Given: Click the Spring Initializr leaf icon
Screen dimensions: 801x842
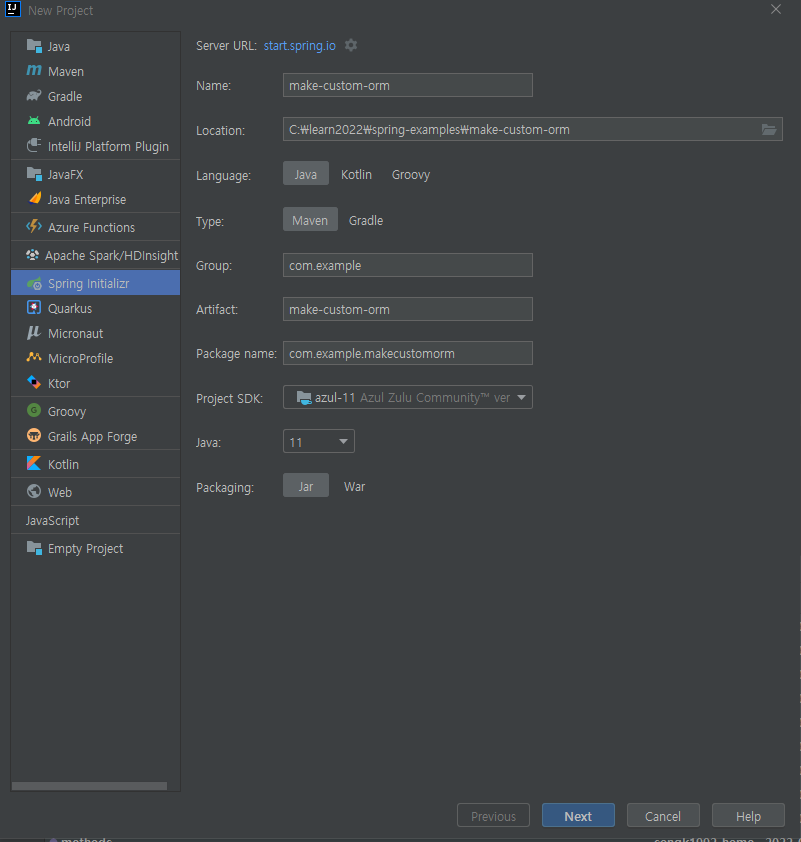Looking at the screenshot, I should pos(34,283).
